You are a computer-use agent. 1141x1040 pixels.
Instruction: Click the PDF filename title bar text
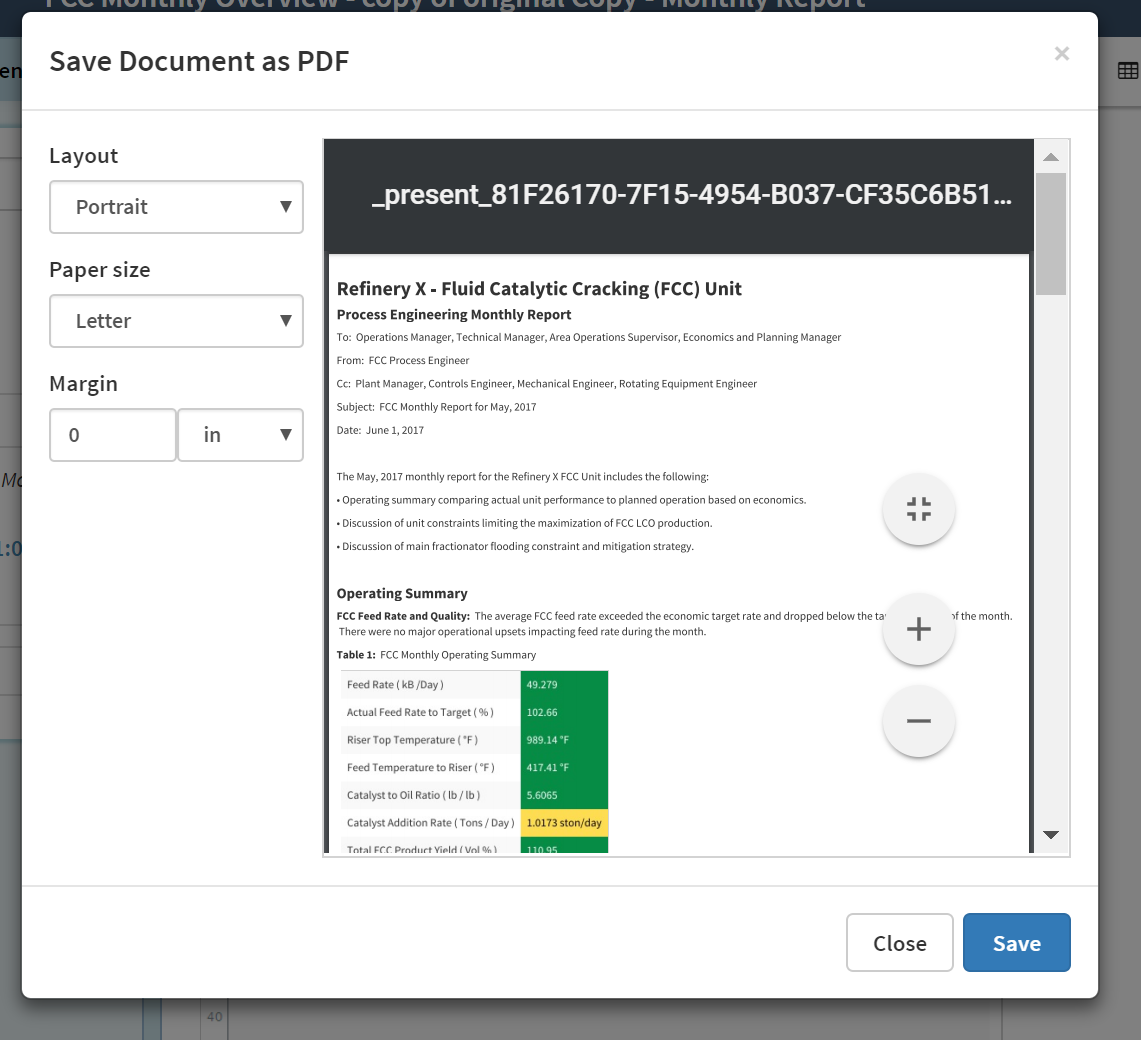691,195
